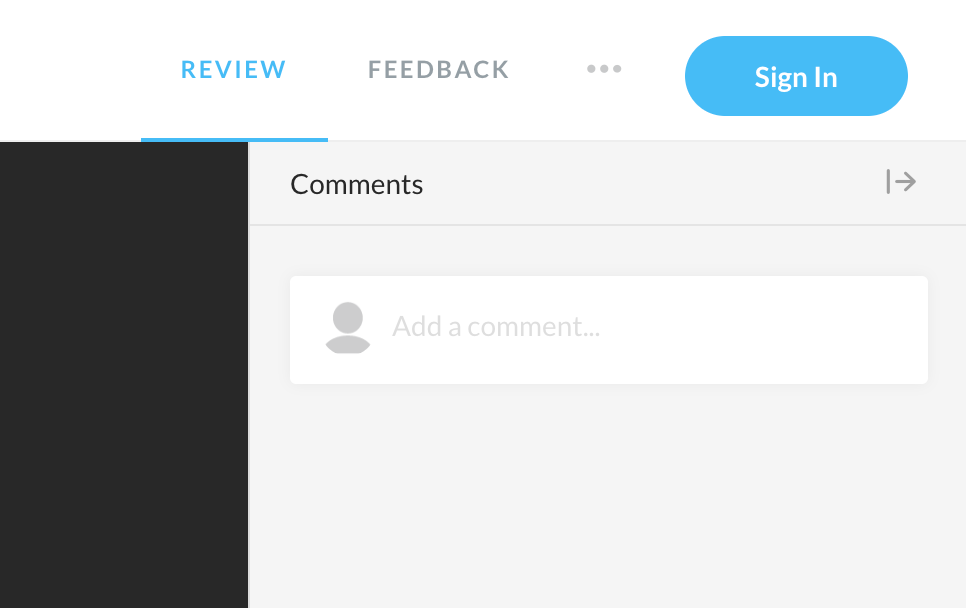The height and width of the screenshot is (608, 966).
Task: Click the gray user avatar icon
Action: coord(347,328)
